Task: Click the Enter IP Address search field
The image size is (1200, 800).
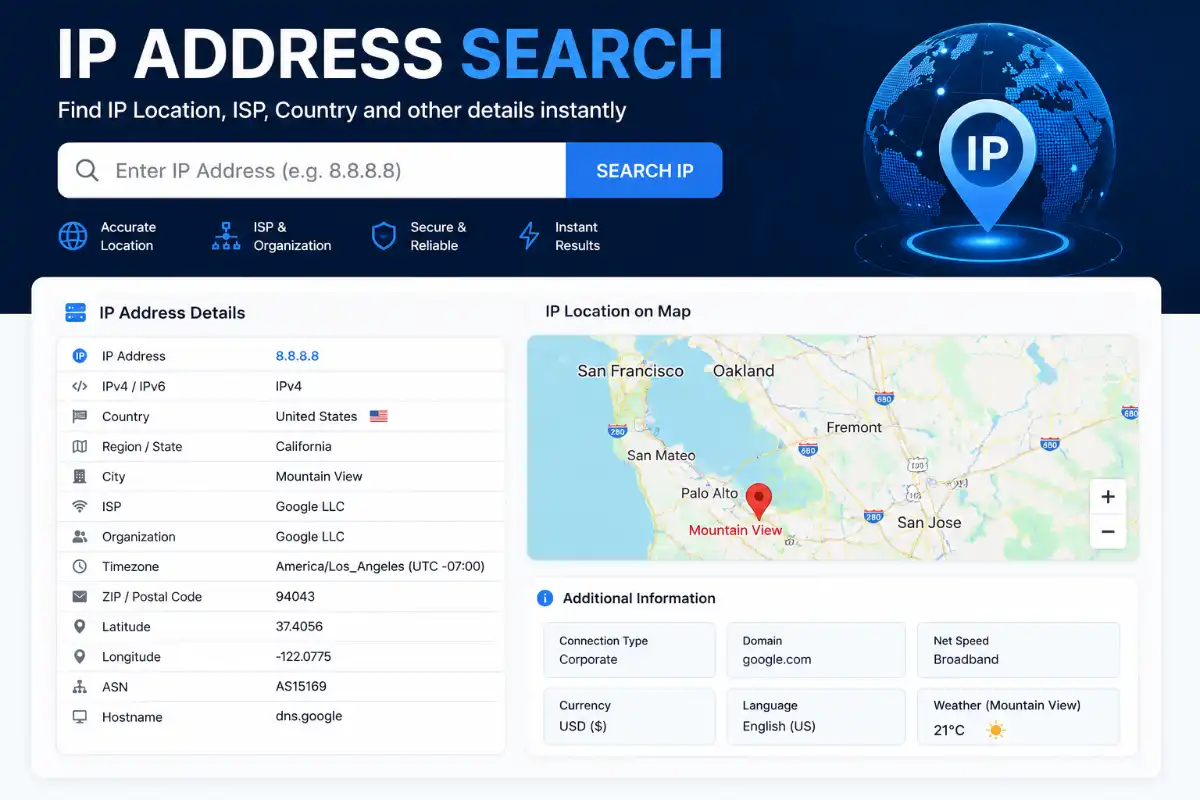Action: pyautogui.click(x=312, y=170)
